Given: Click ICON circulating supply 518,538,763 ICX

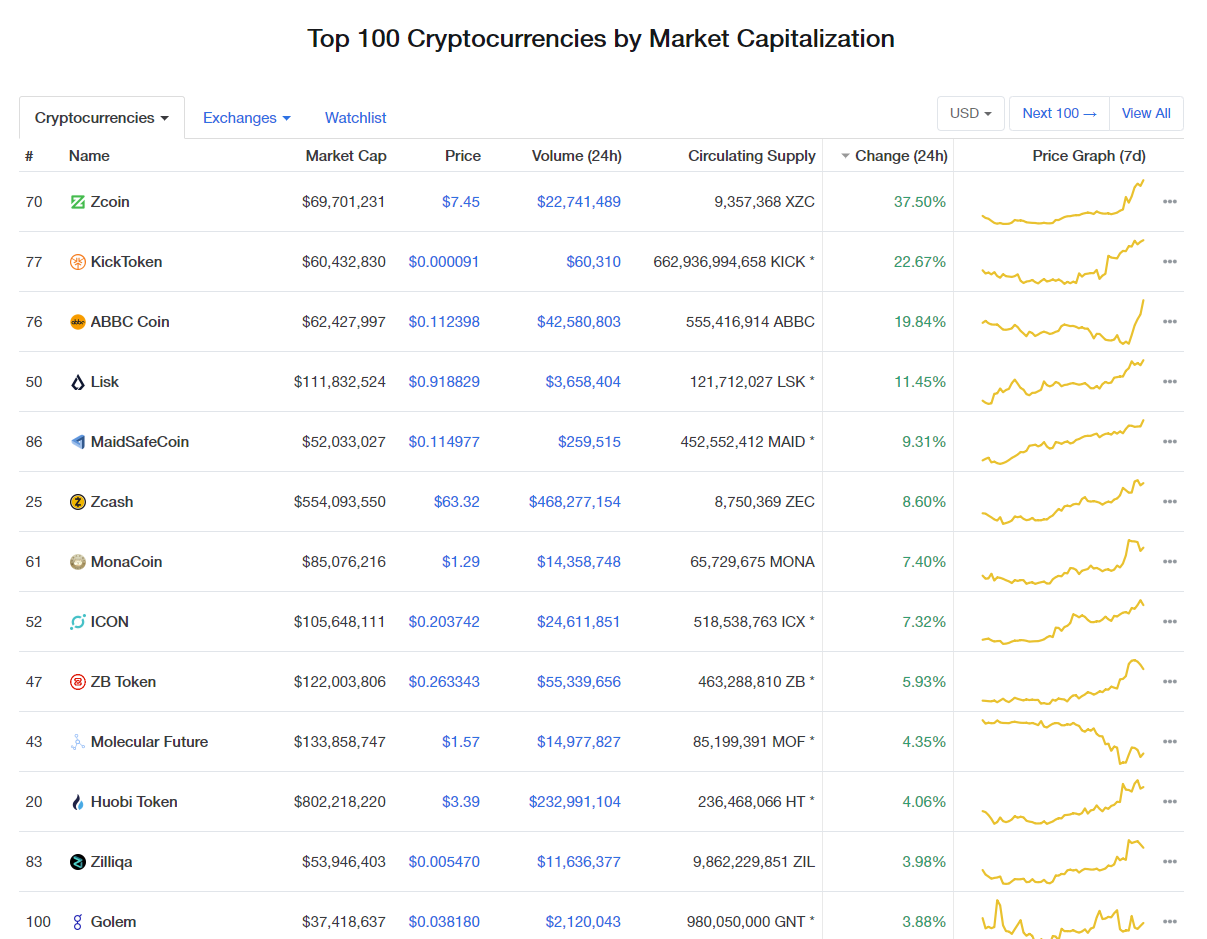Looking at the screenshot, I should tap(754, 622).
